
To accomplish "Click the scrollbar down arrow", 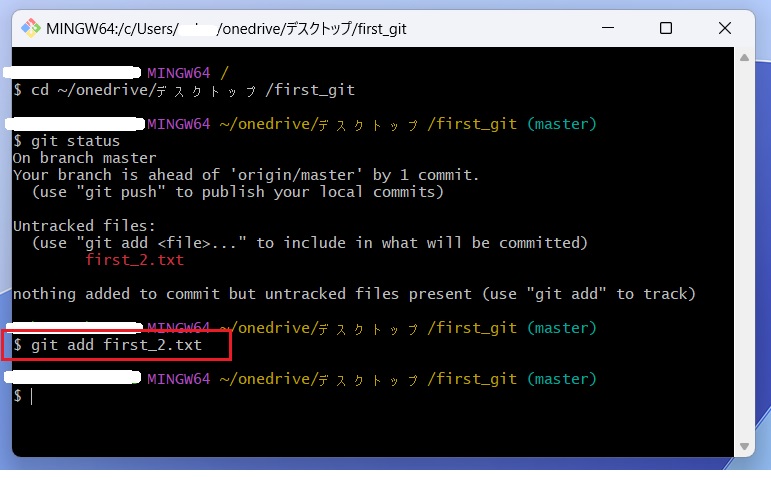I will pos(744,447).
